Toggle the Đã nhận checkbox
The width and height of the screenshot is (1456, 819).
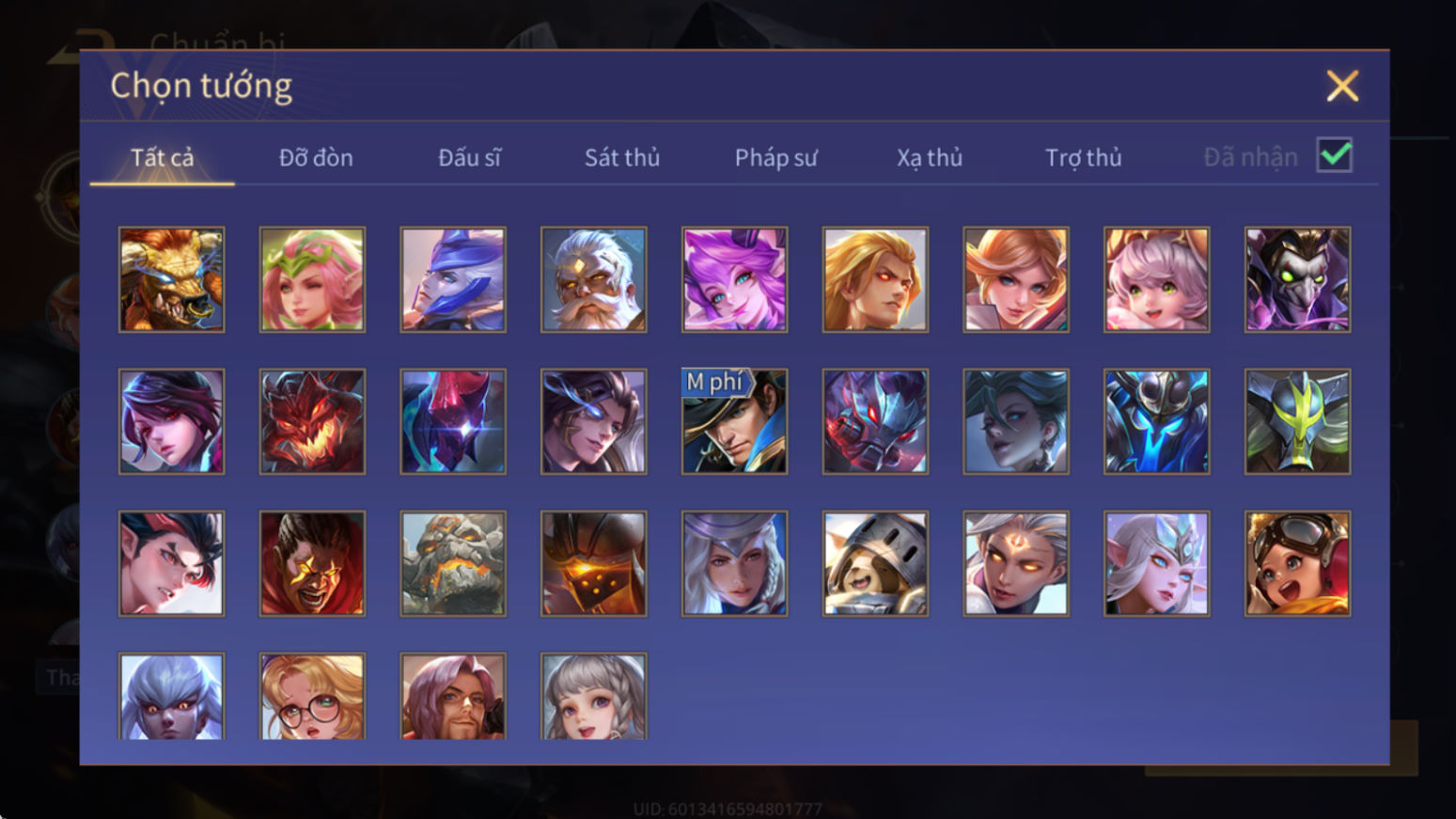click(x=1335, y=155)
